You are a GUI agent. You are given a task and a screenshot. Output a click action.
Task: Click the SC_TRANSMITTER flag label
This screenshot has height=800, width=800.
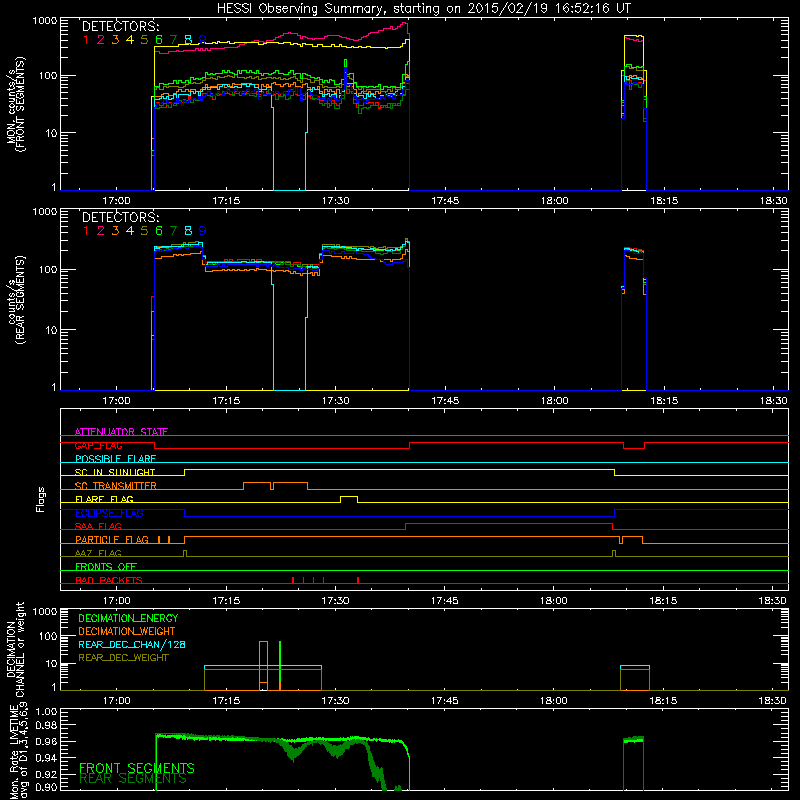coord(116,486)
